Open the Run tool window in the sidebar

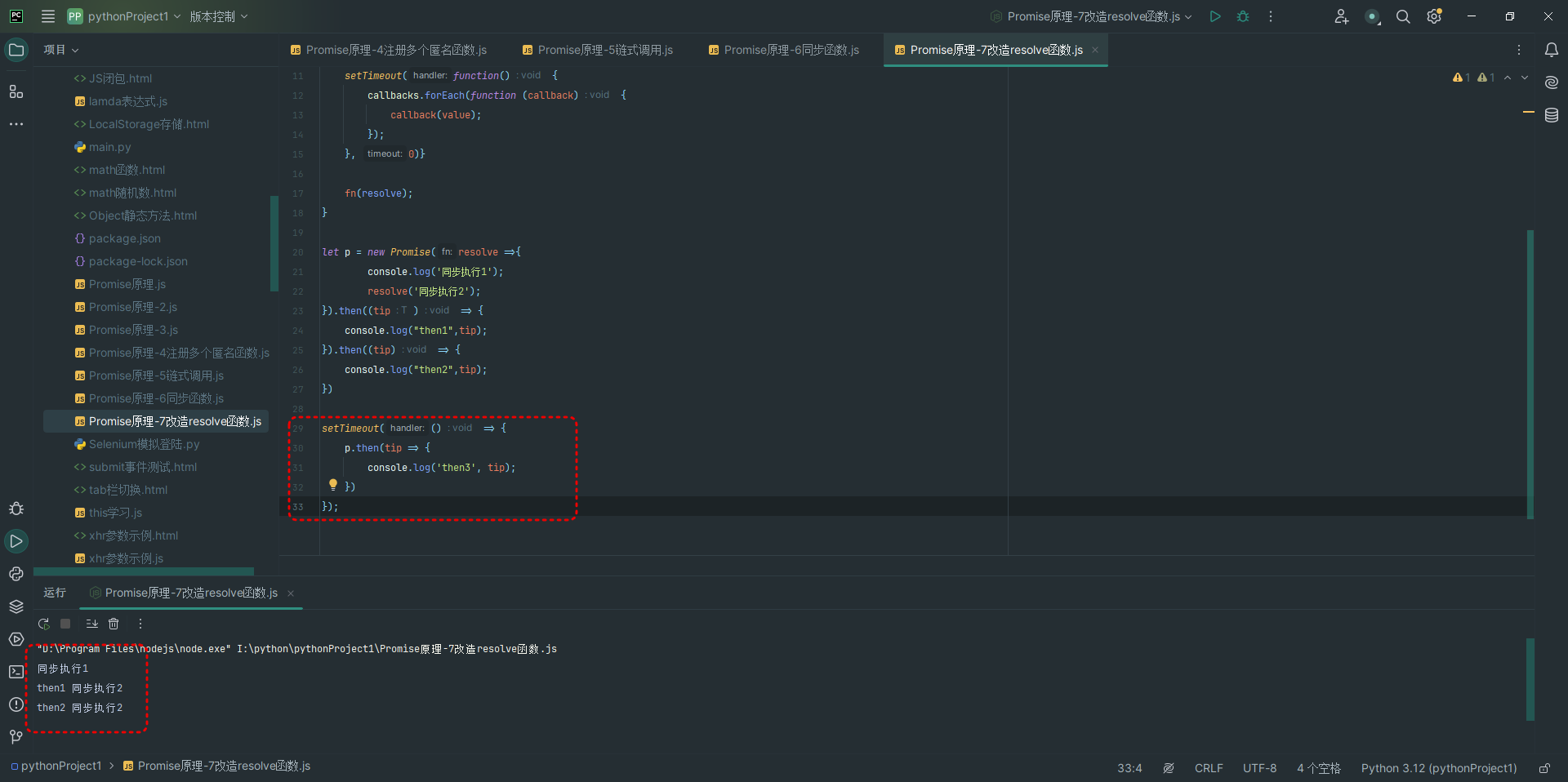coord(16,541)
